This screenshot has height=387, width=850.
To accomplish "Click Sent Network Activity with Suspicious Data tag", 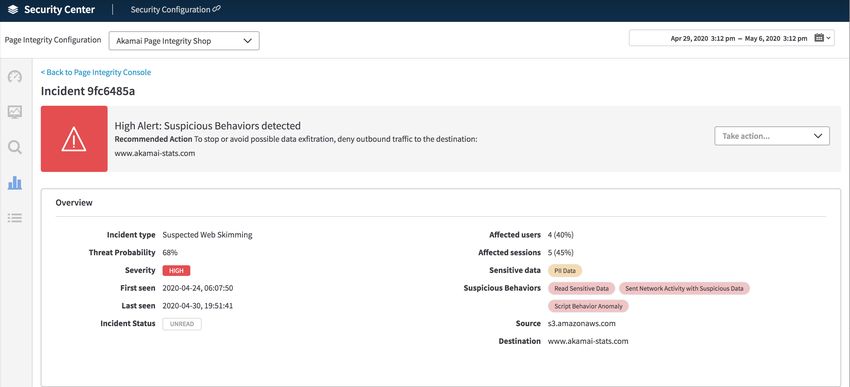I will (x=684, y=288).
